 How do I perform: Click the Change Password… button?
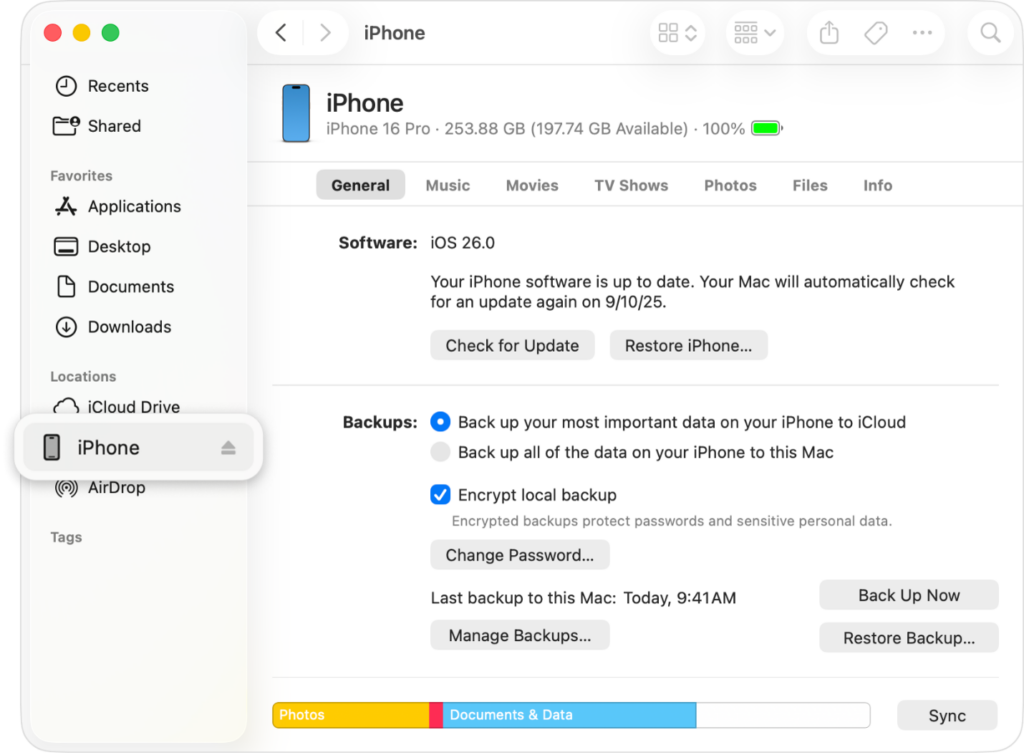coord(520,555)
